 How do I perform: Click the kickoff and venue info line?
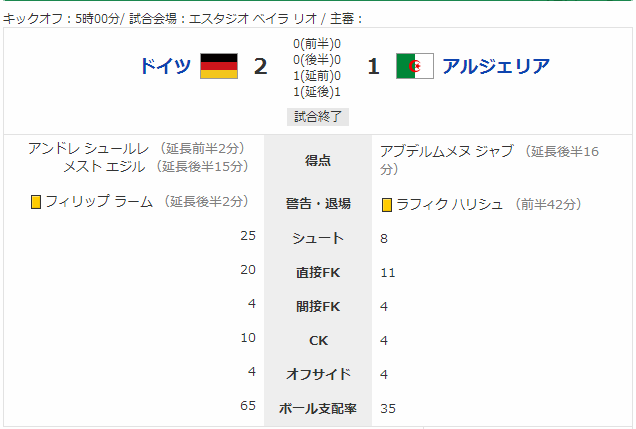coord(183,19)
